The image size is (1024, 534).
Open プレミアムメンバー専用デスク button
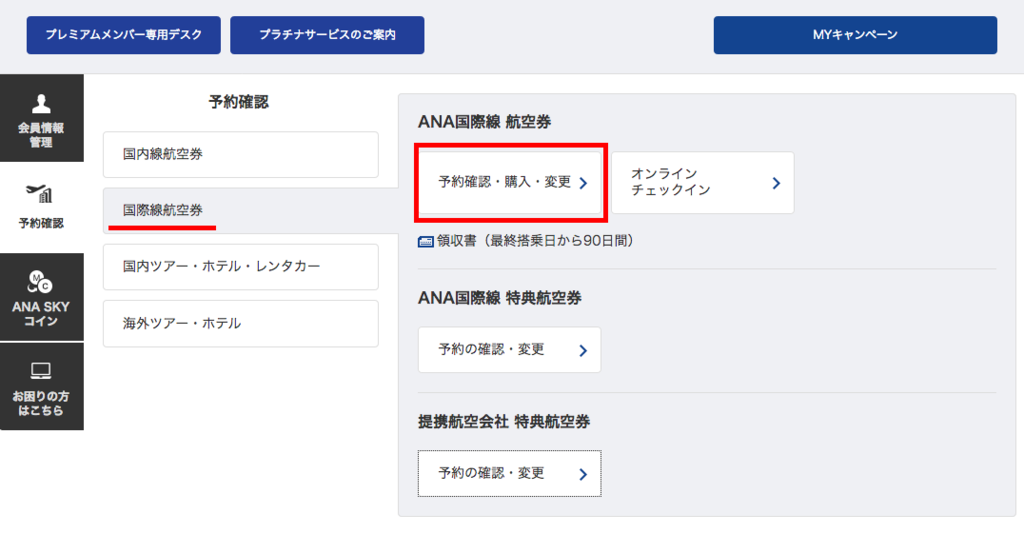[x=123, y=35]
